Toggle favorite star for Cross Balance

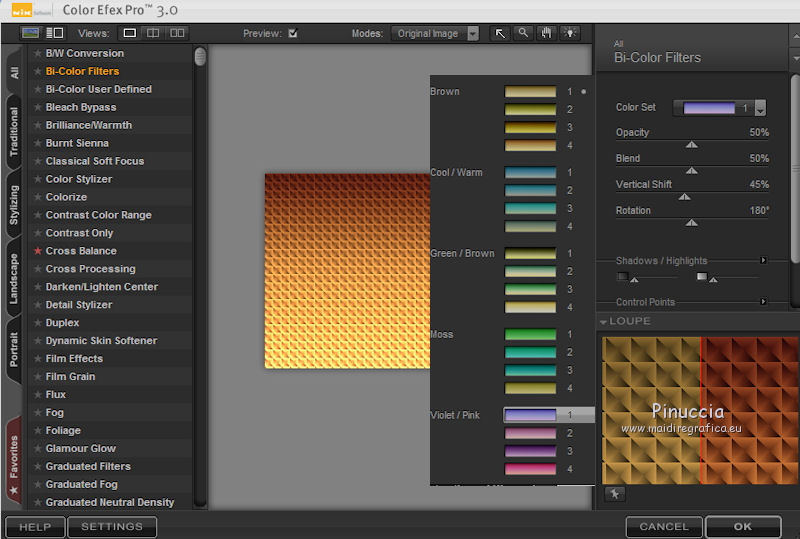pos(38,251)
